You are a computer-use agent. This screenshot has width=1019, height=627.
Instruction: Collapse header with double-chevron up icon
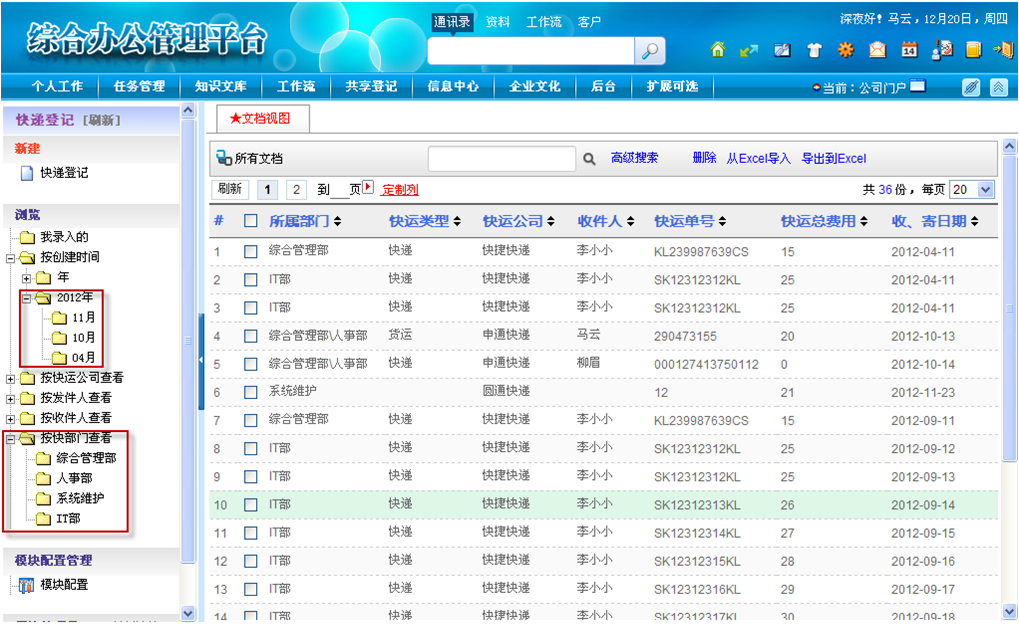pyautogui.click(x=998, y=87)
